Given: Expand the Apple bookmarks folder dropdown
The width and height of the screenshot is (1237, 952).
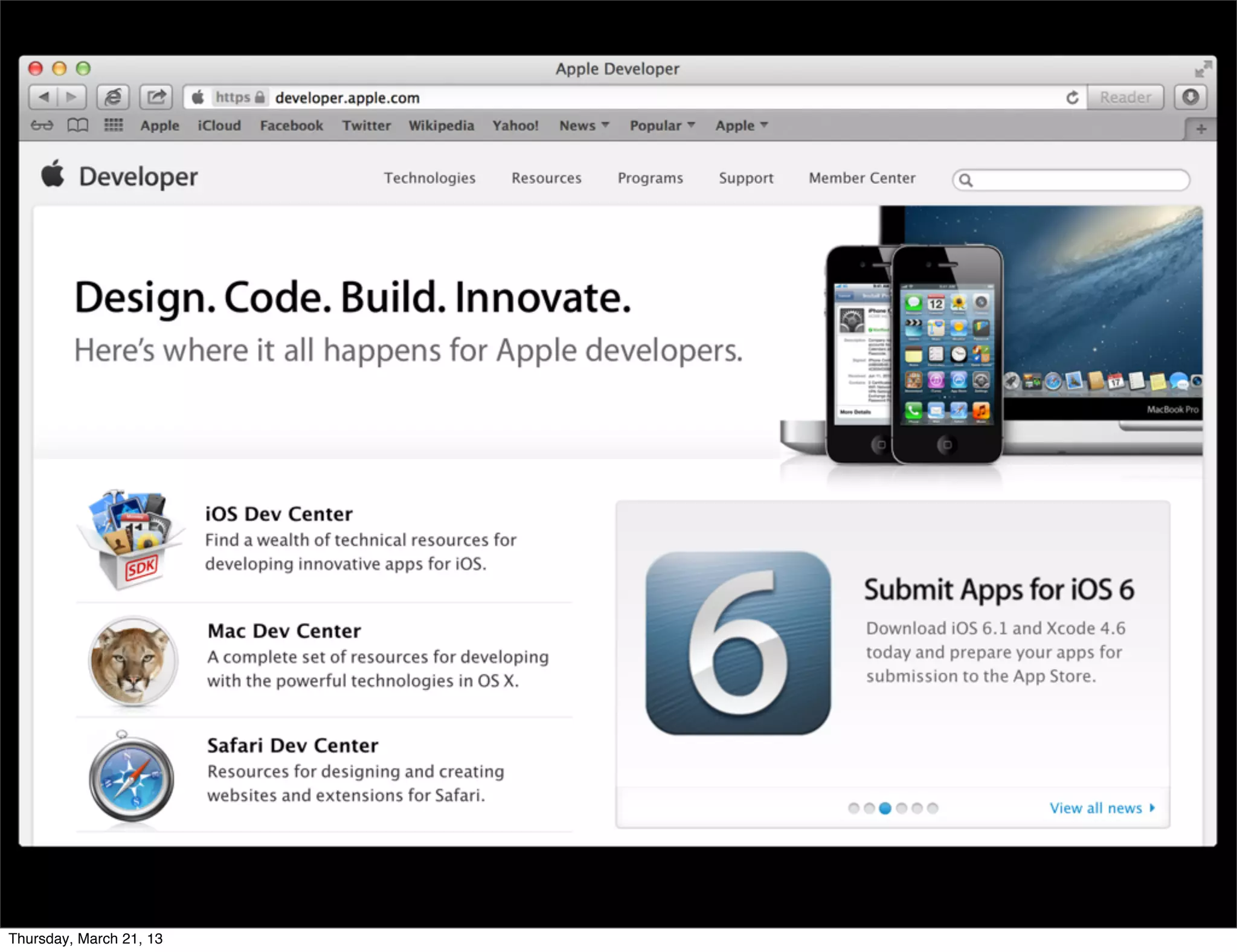Looking at the screenshot, I should coord(741,126).
